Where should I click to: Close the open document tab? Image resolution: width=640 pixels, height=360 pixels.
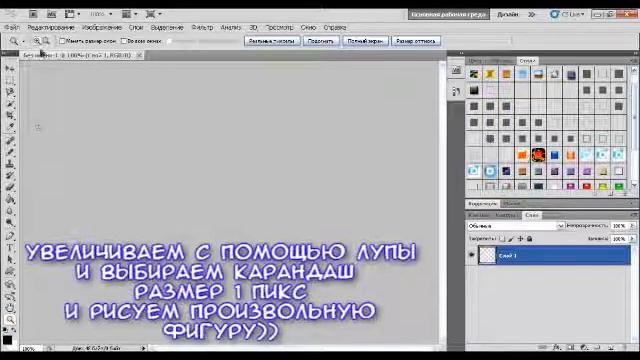[x=139, y=55]
